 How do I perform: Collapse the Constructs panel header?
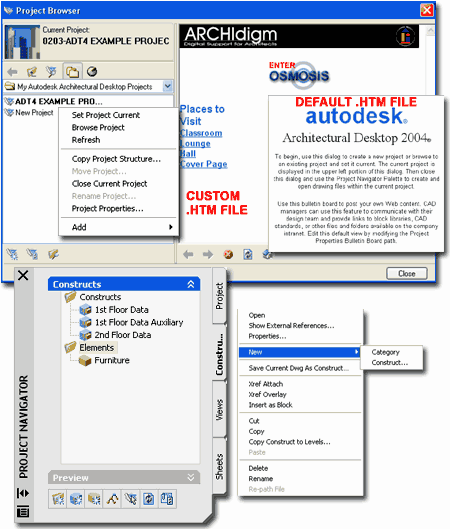point(191,284)
